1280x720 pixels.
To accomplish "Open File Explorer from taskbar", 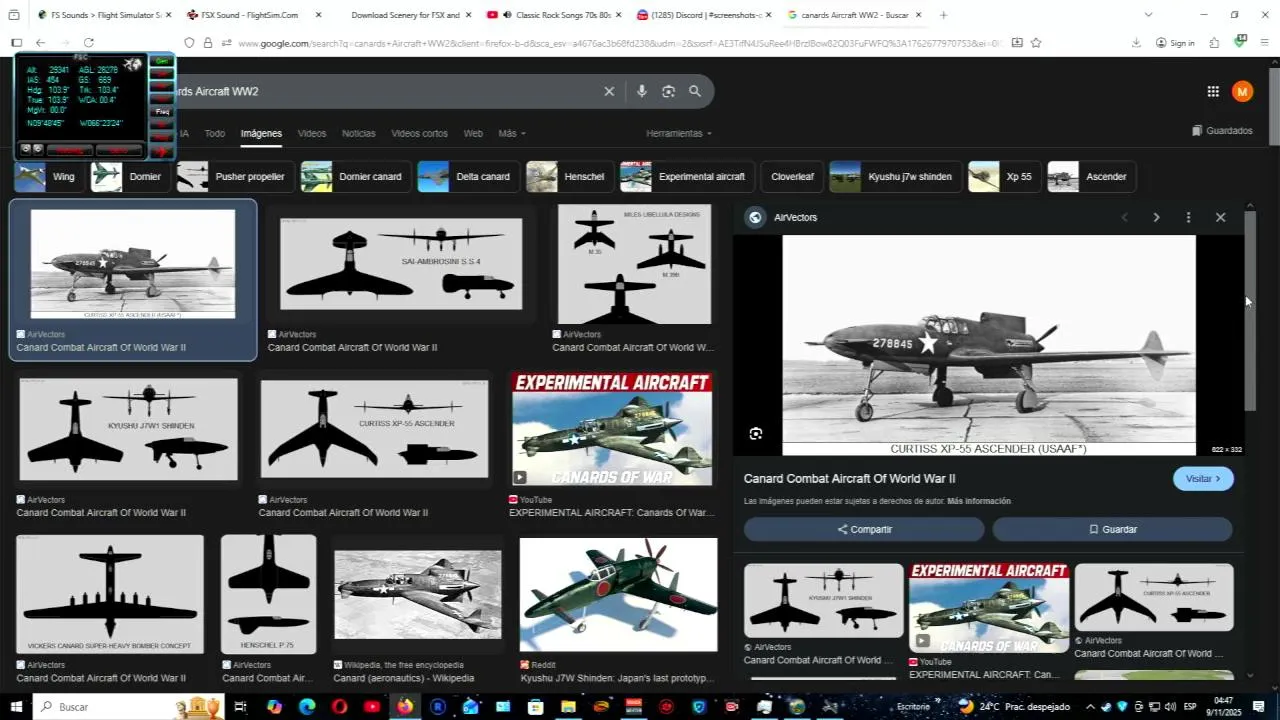I will pyautogui.click(x=568, y=707).
